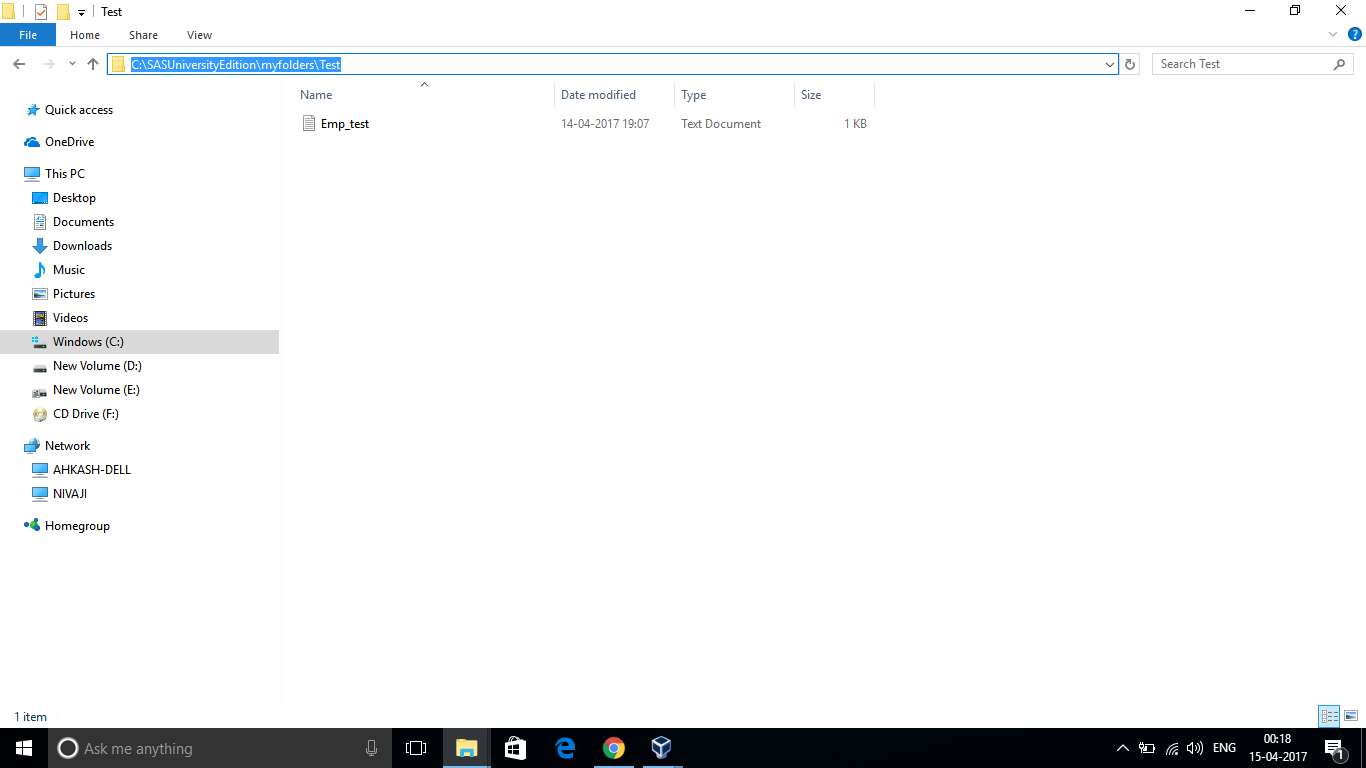
Task: Click the Downloads icon in the sidebar
Action: pos(40,245)
